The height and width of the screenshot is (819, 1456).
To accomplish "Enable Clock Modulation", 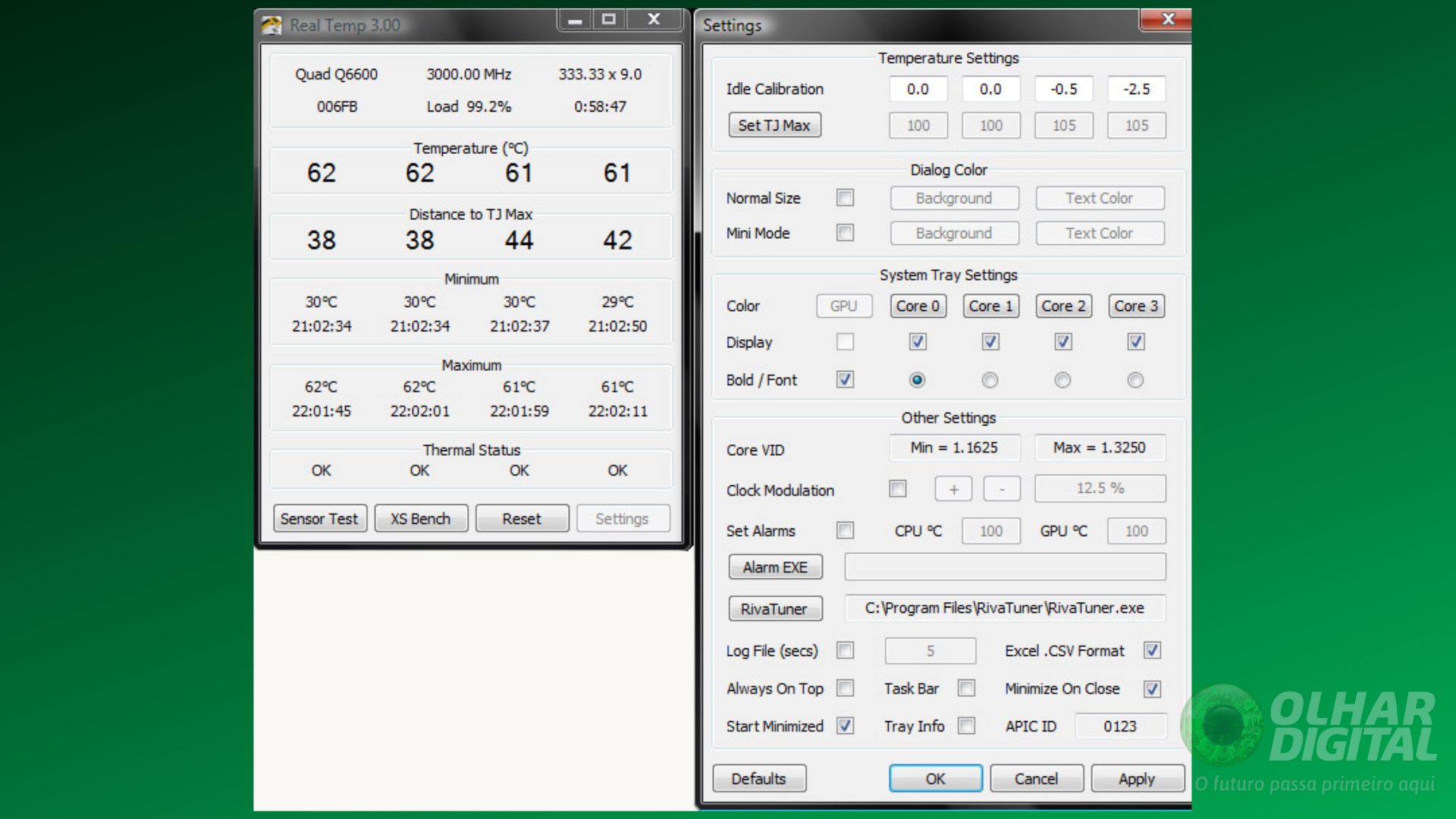I will pos(898,489).
